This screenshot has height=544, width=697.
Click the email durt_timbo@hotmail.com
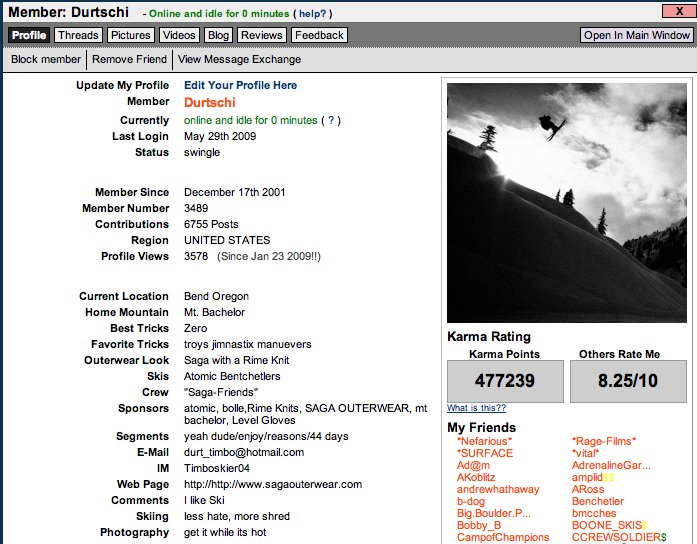click(244, 452)
